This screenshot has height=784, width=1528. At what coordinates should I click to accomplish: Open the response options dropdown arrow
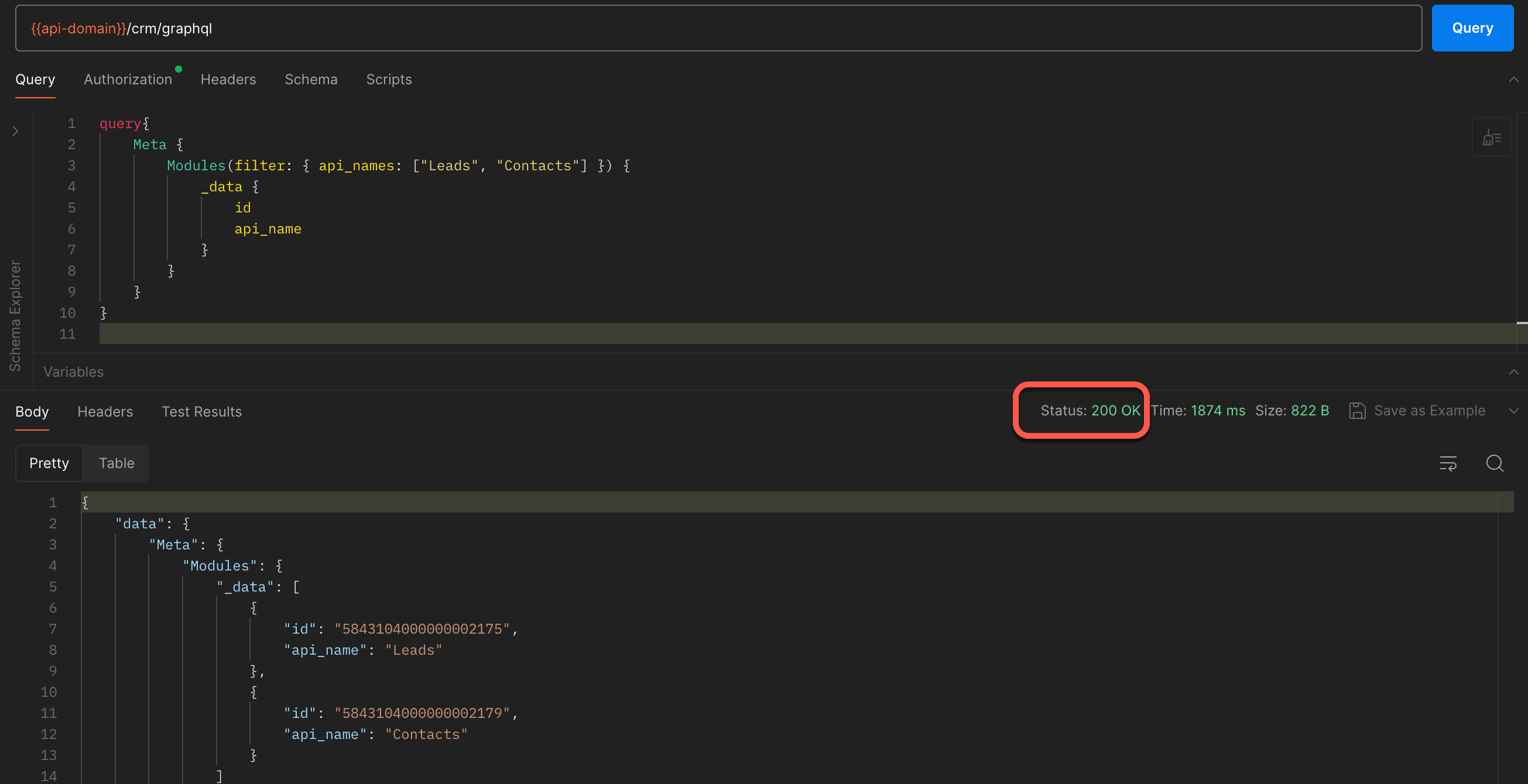[1513, 411]
